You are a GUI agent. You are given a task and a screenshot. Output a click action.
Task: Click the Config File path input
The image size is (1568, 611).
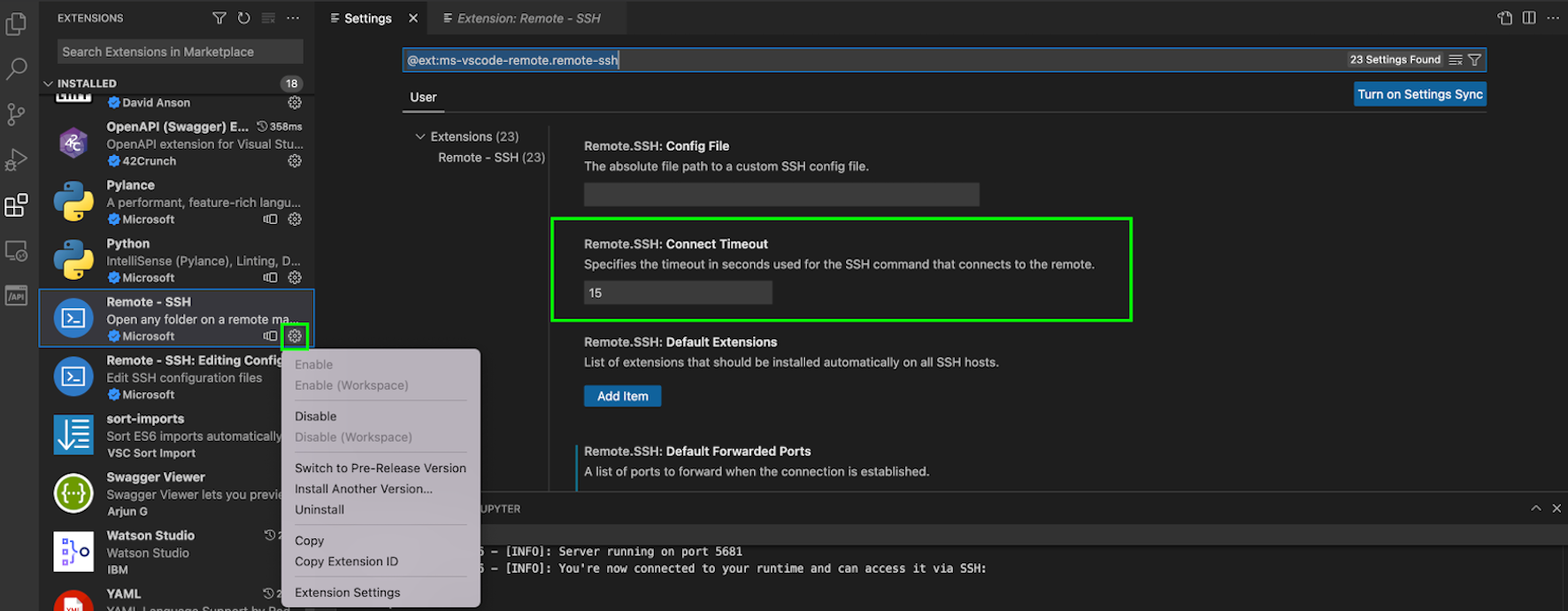(x=781, y=195)
